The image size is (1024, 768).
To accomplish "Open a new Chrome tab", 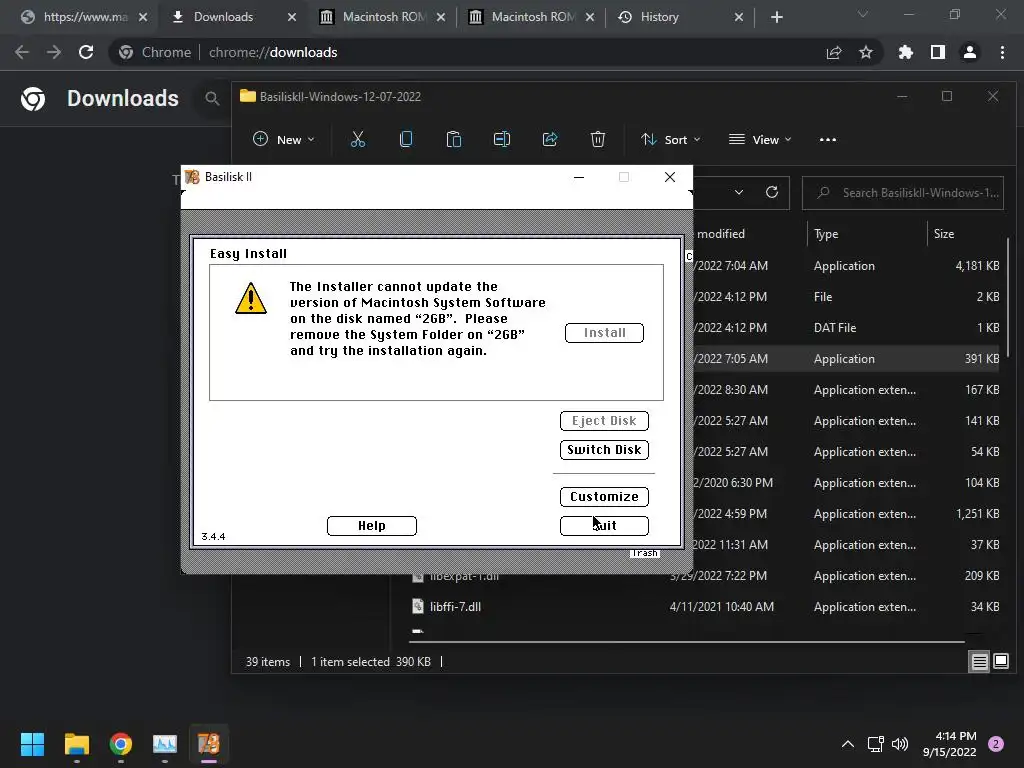I will 776,17.
